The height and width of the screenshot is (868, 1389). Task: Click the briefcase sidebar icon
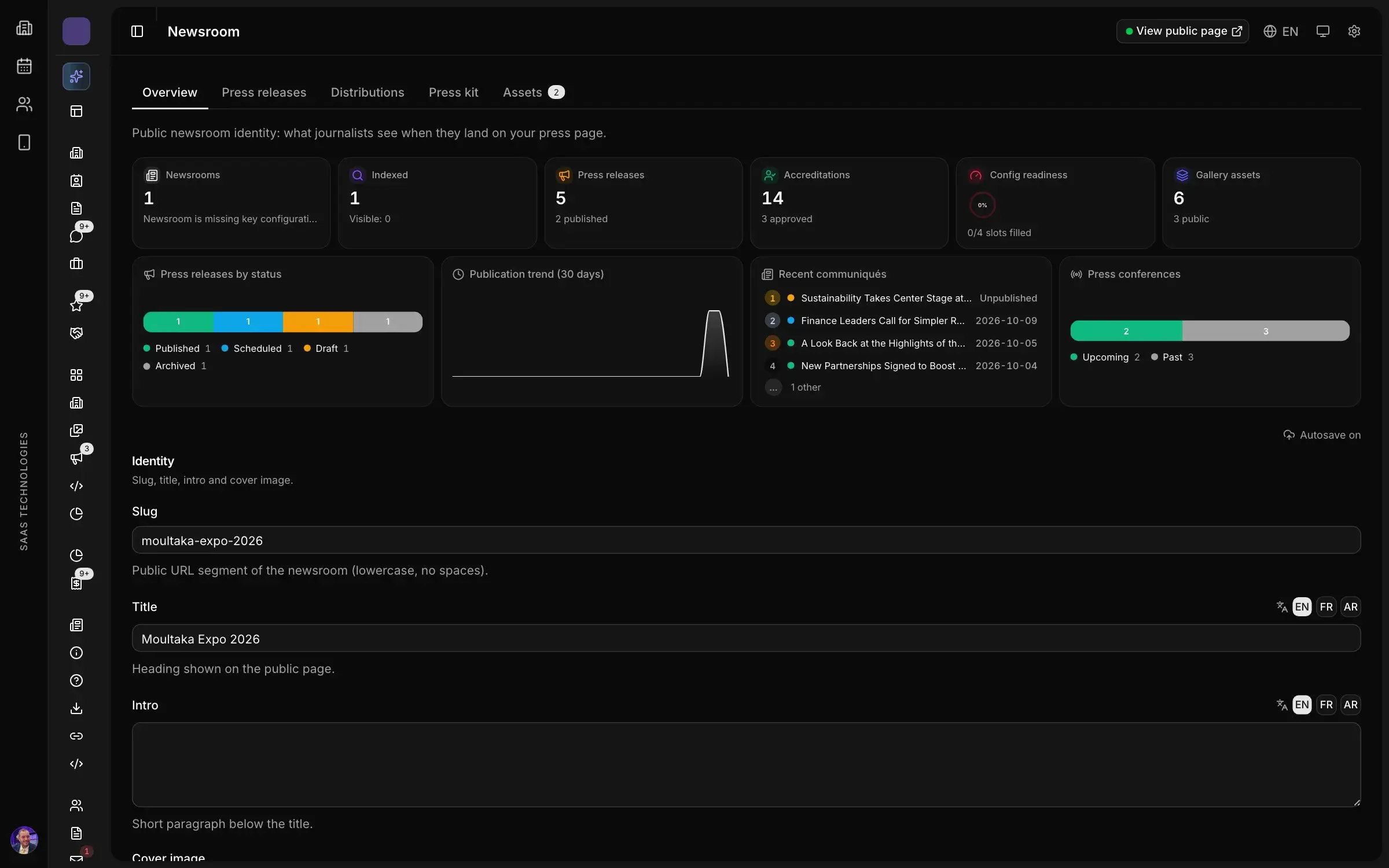[76, 264]
